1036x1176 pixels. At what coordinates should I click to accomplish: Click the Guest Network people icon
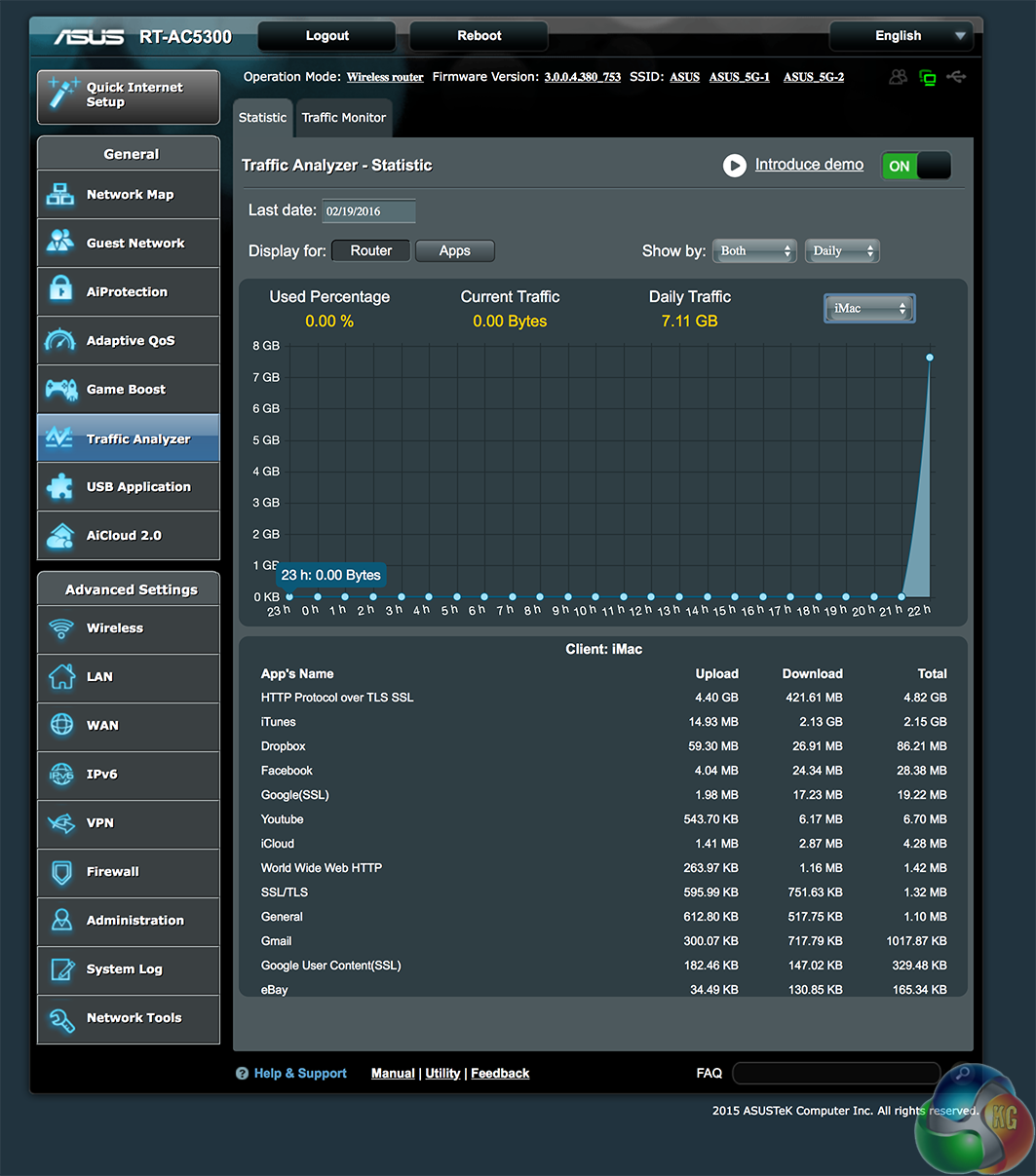[60, 243]
